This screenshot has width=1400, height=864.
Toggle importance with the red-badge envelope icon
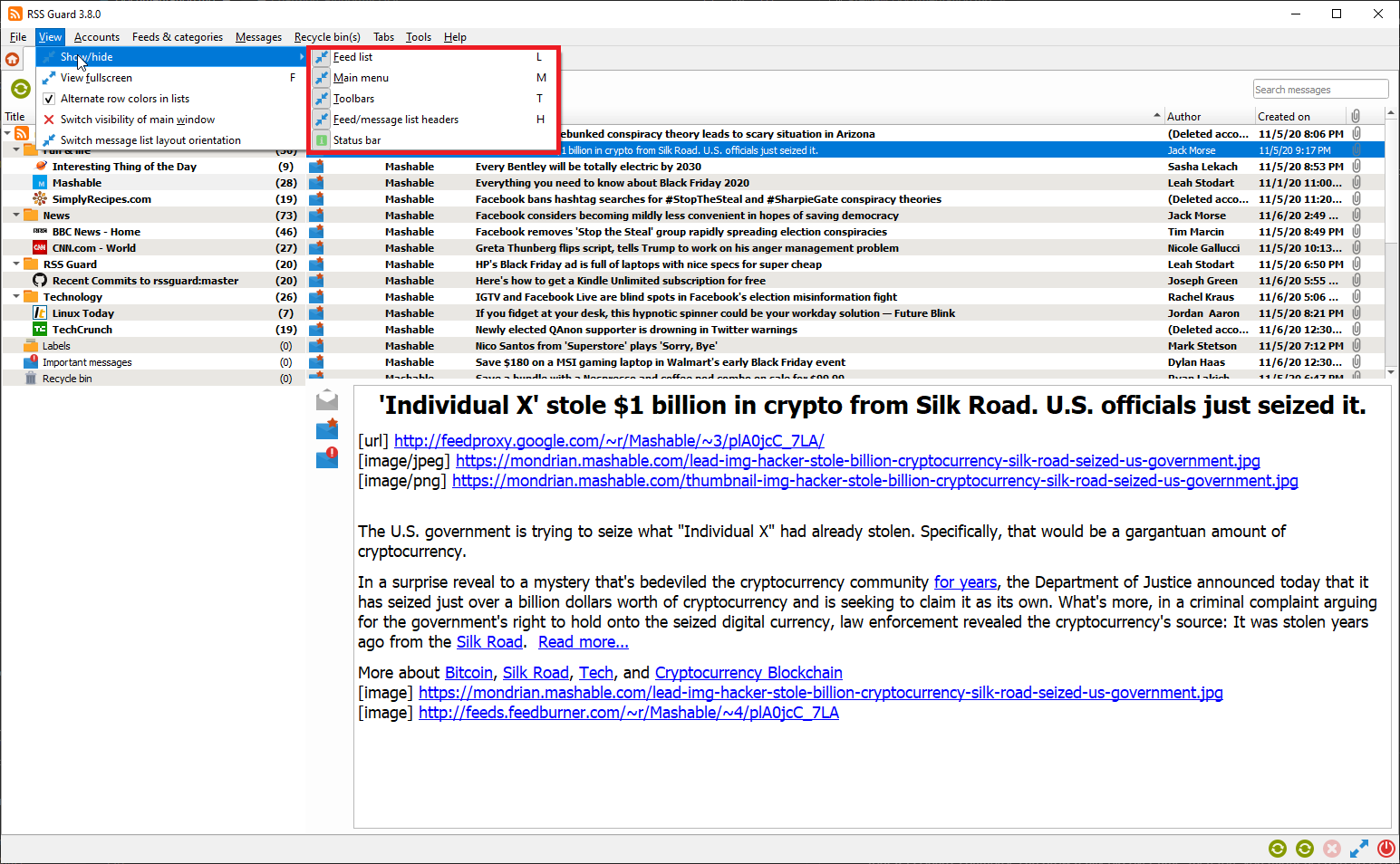click(327, 458)
